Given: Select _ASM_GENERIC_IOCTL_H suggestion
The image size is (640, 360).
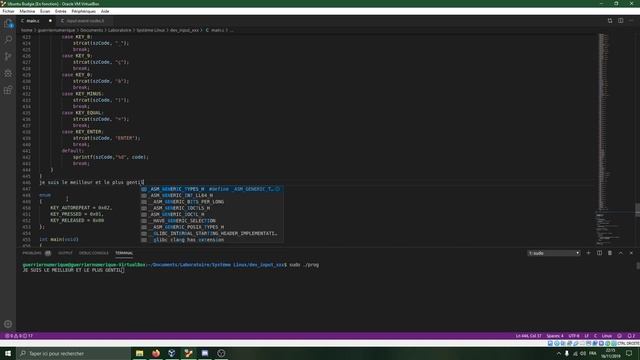Looking at the screenshot, I should [212, 214].
